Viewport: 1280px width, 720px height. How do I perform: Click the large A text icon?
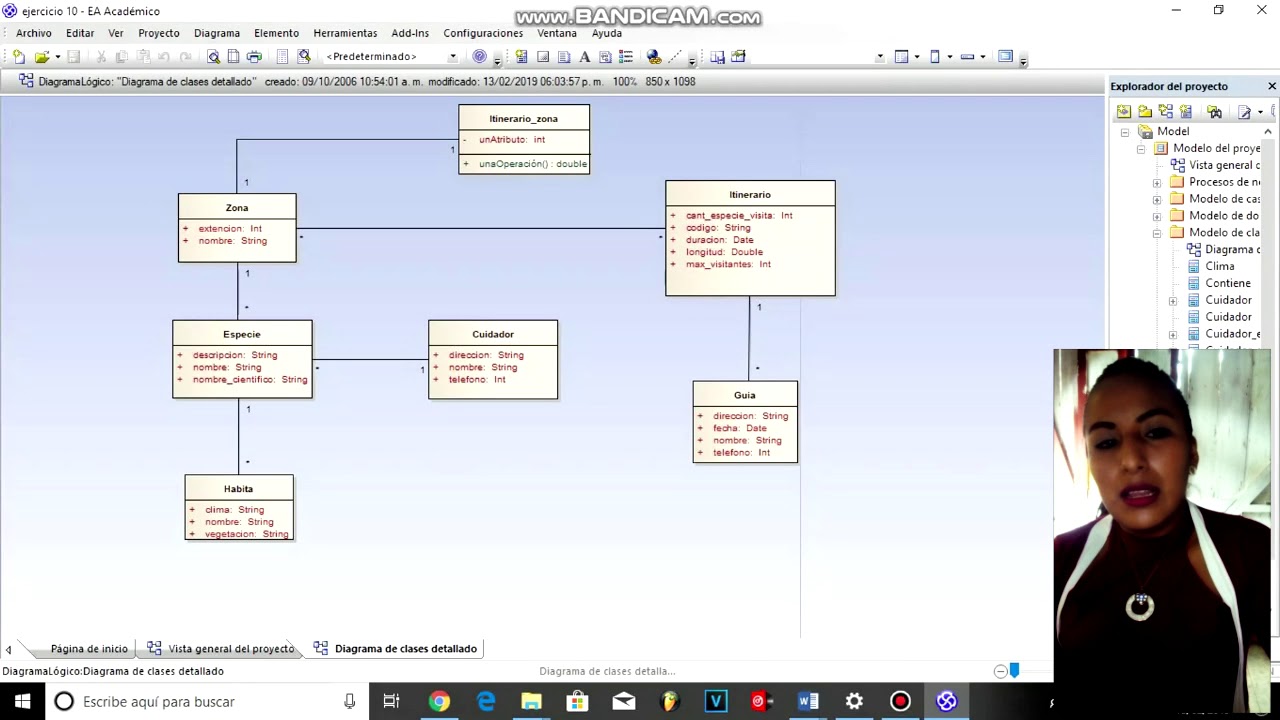(585, 57)
